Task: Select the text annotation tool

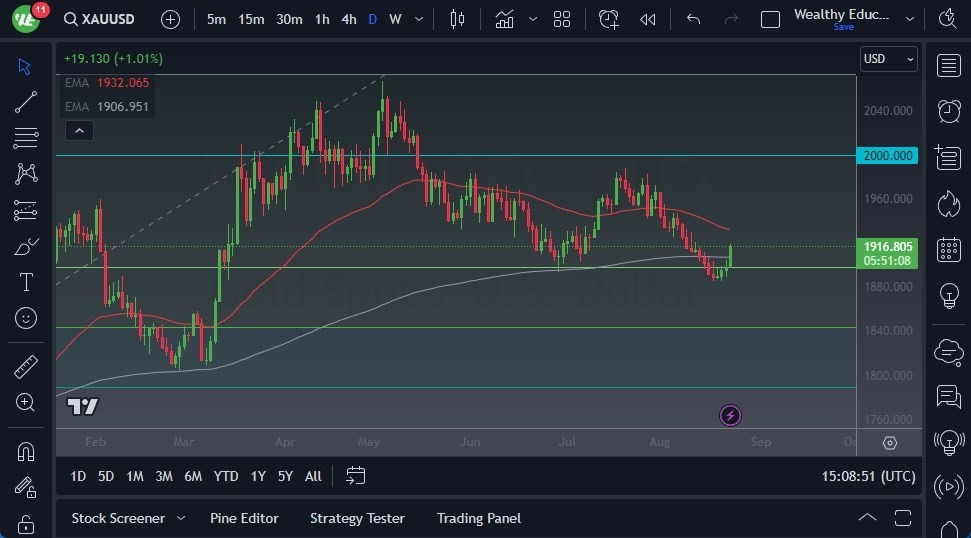Action: (x=26, y=282)
